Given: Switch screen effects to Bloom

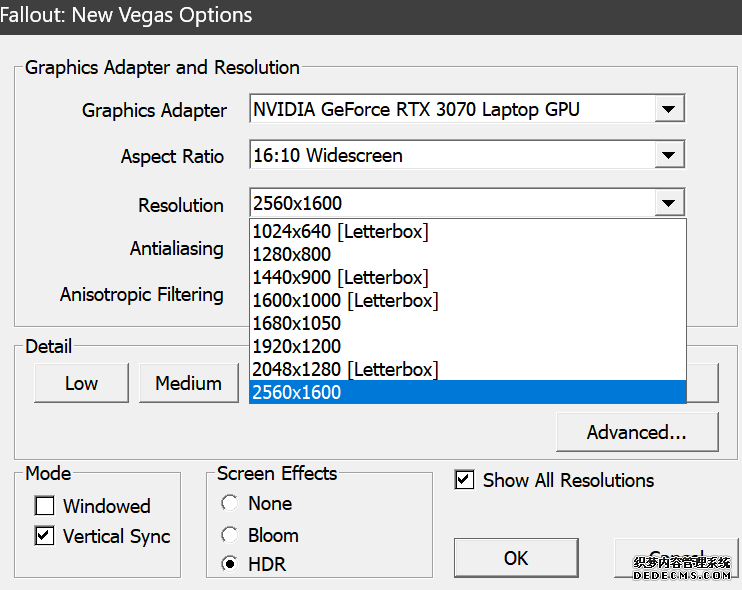Looking at the screenshot, I should tap(230, 535).
